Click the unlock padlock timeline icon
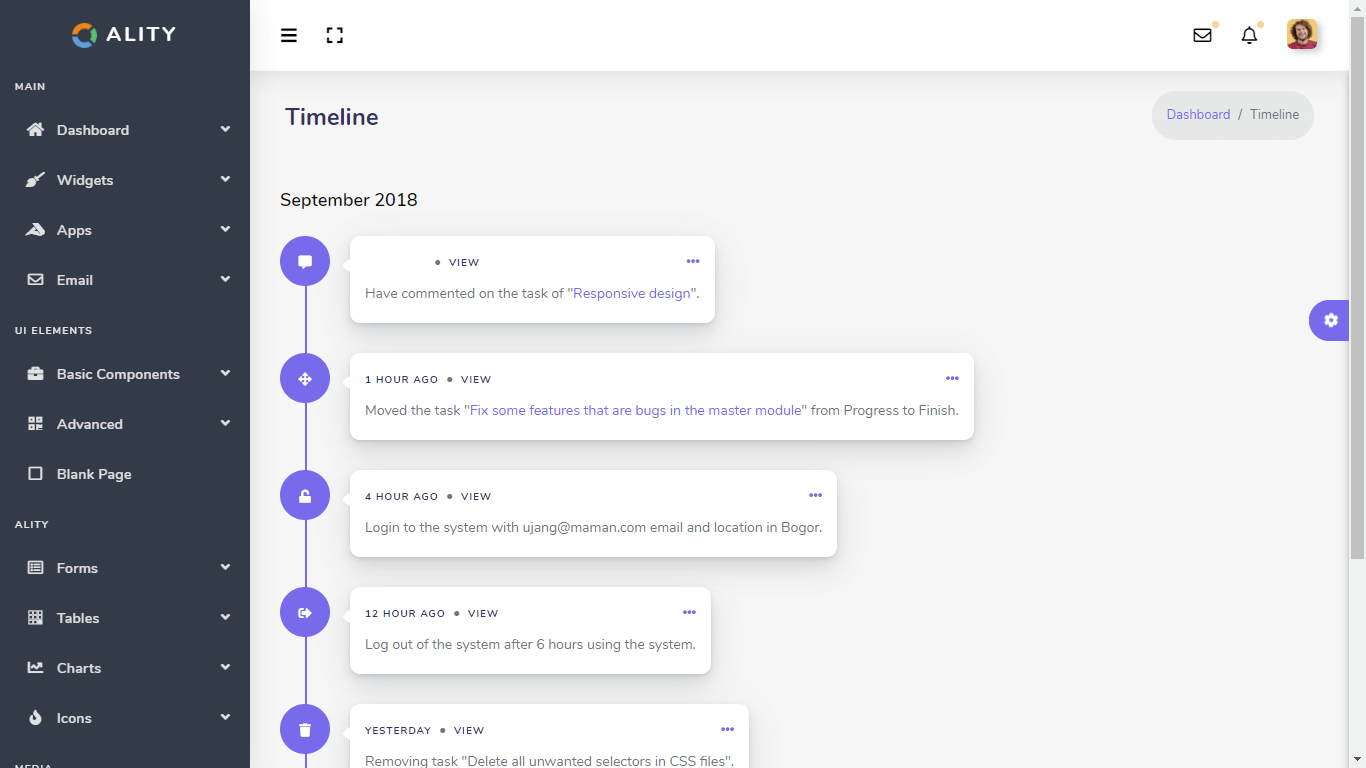Viewport: 1366px width, 768px height. pyautogui.click(x=305, y=496)
